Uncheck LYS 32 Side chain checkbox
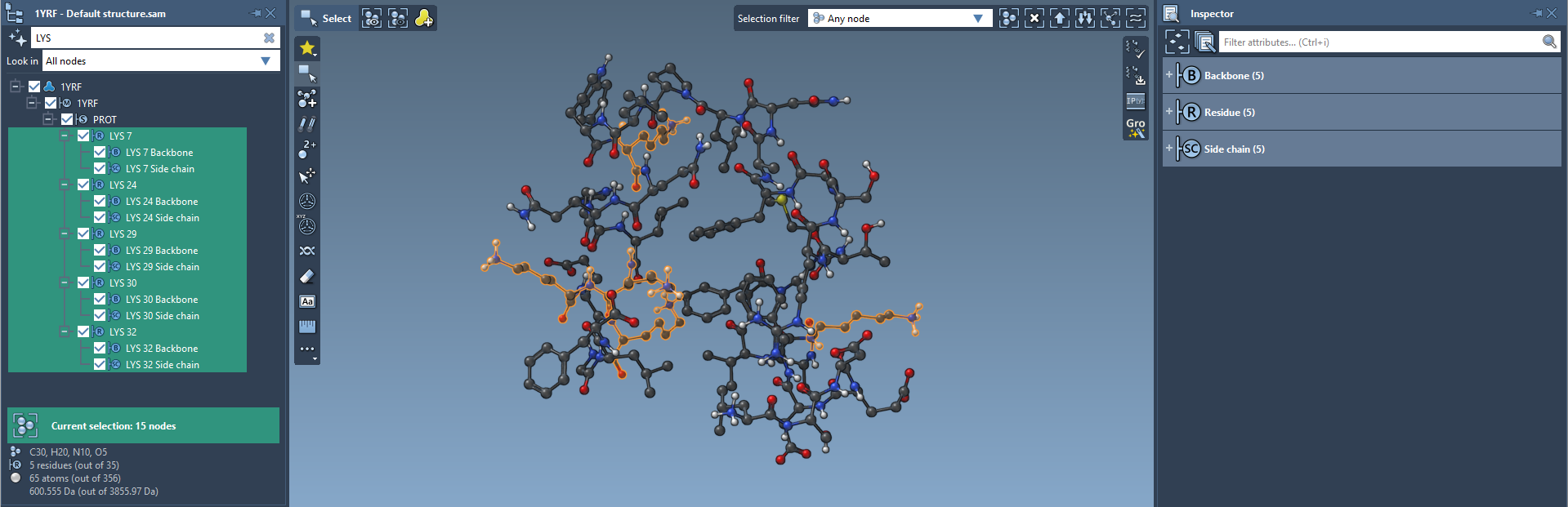The height and width of the screenshot is (507, 1568). pos(100,364)
